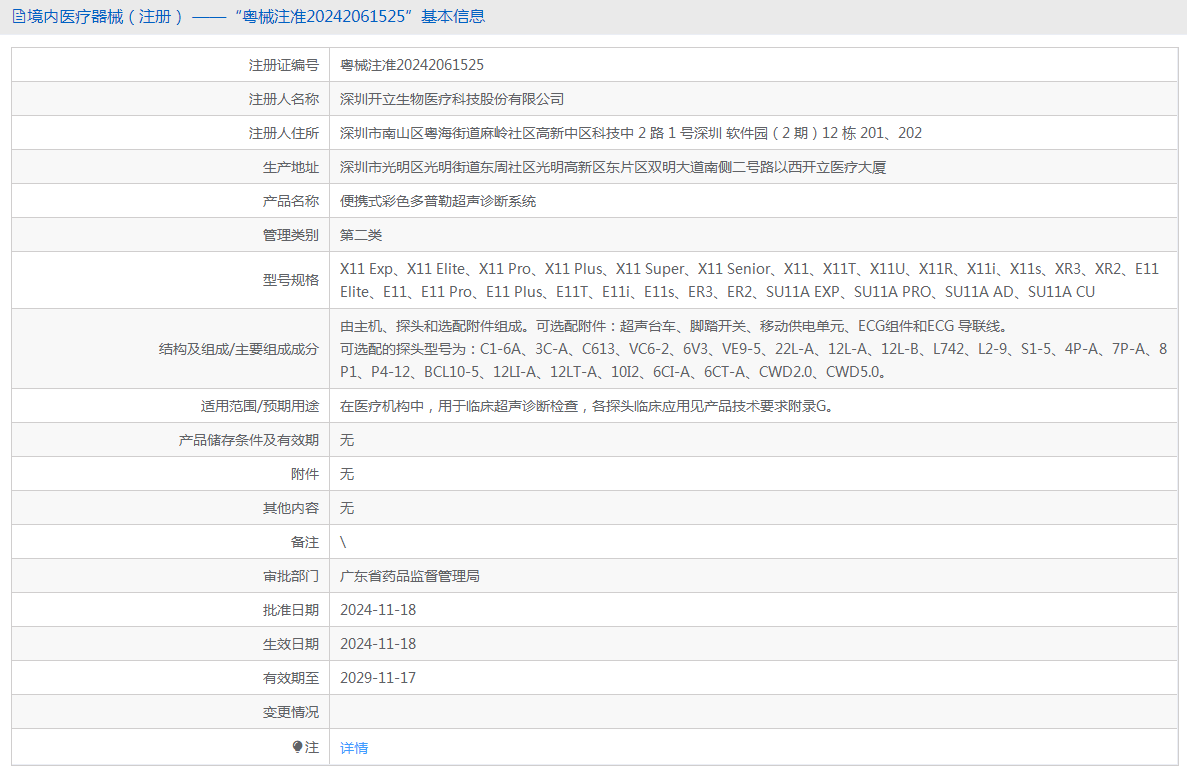The image size is (1187, 770).
Task: Click the 其他内容 label
Action: (x=291, y=509)
